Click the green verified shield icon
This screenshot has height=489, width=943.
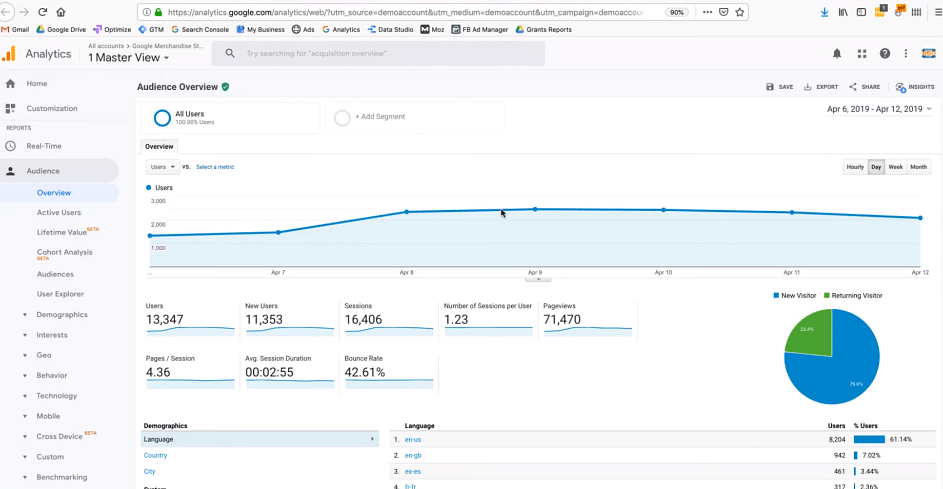coord(226,87)
